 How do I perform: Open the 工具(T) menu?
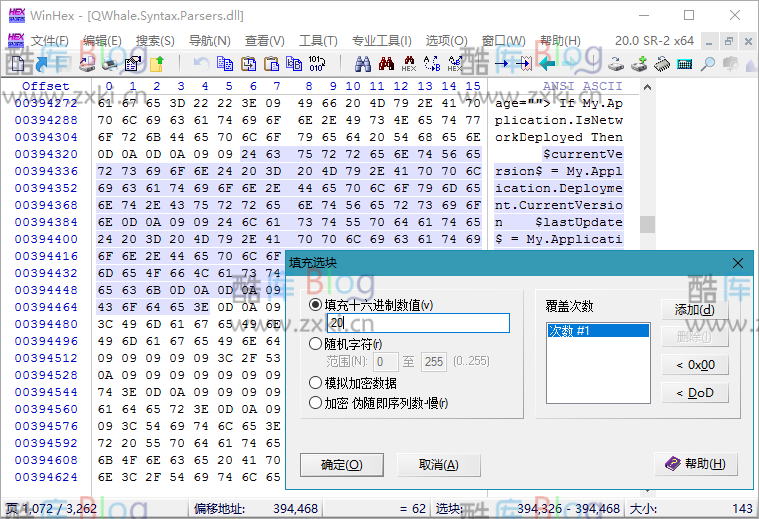click(318, 41)
